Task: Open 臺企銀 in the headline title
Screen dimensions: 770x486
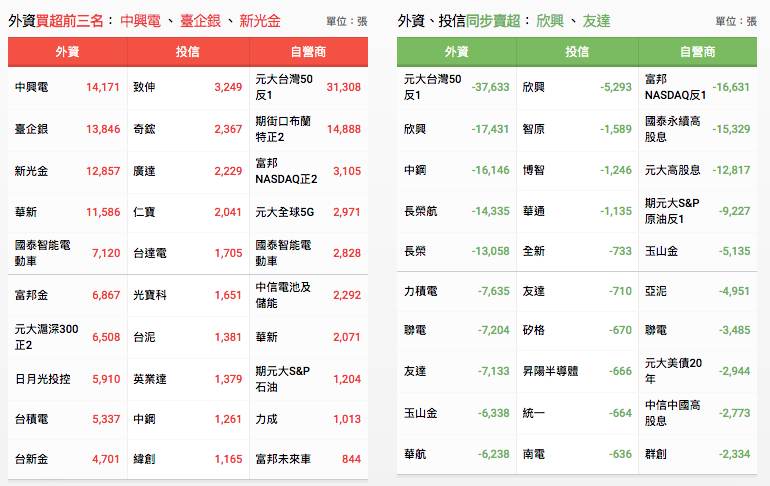Action: pyautogui.click(x=200, y=21)
